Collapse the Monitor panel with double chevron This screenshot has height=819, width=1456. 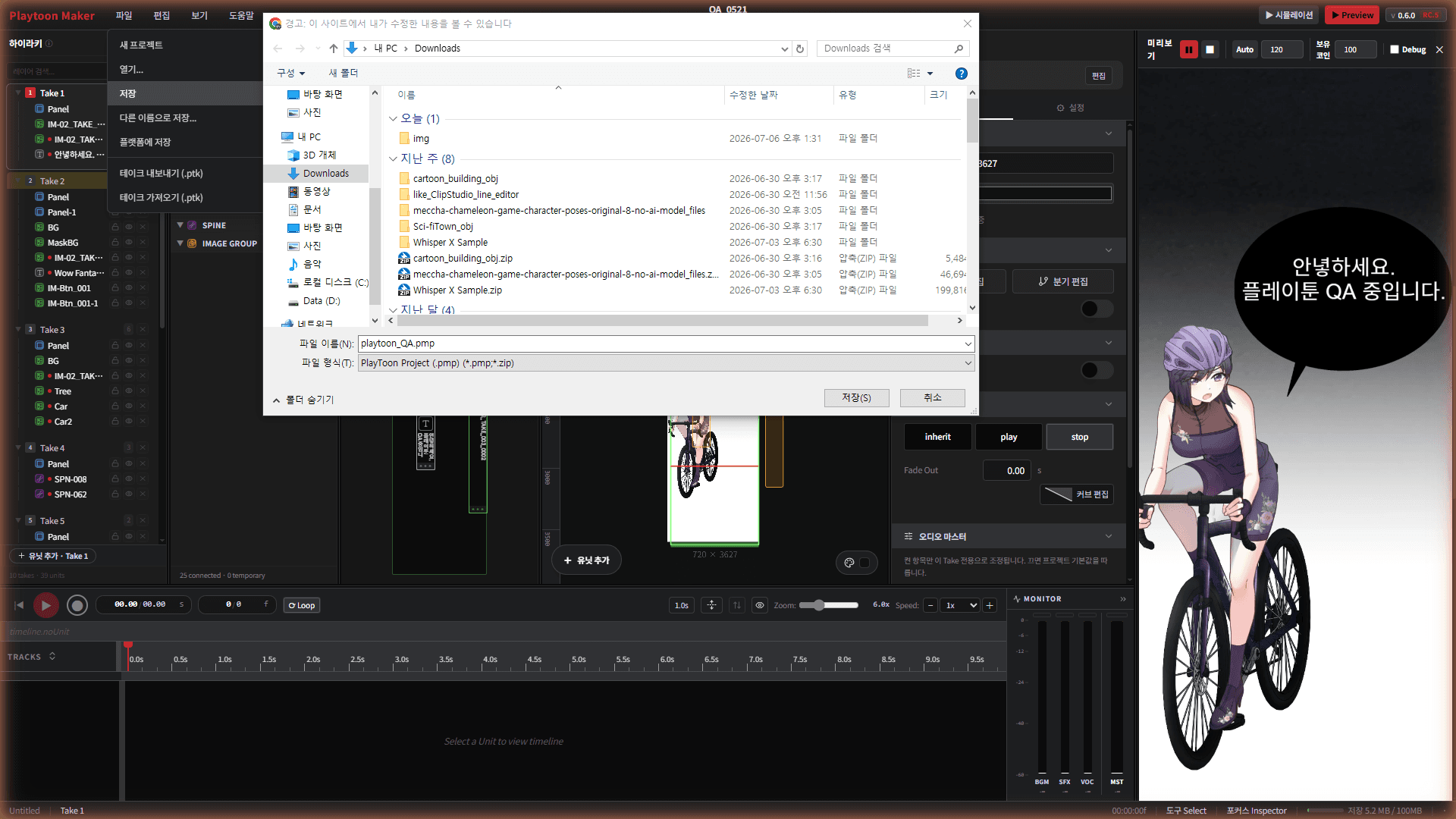coord(1123,599)
